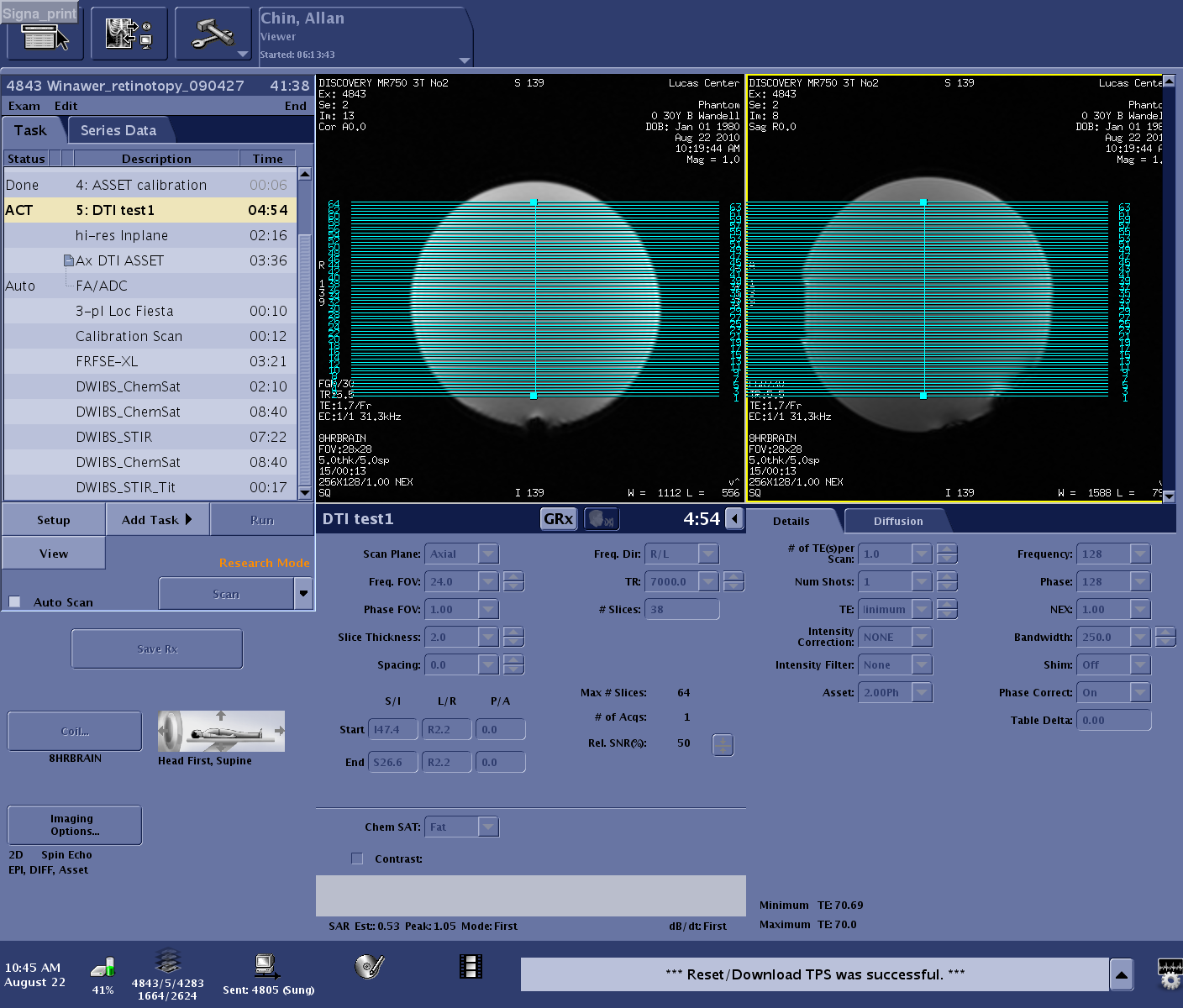The image size is (1183, 1008).
Task: Switch to the Series Data tab
Action: [x=118, y=130]
